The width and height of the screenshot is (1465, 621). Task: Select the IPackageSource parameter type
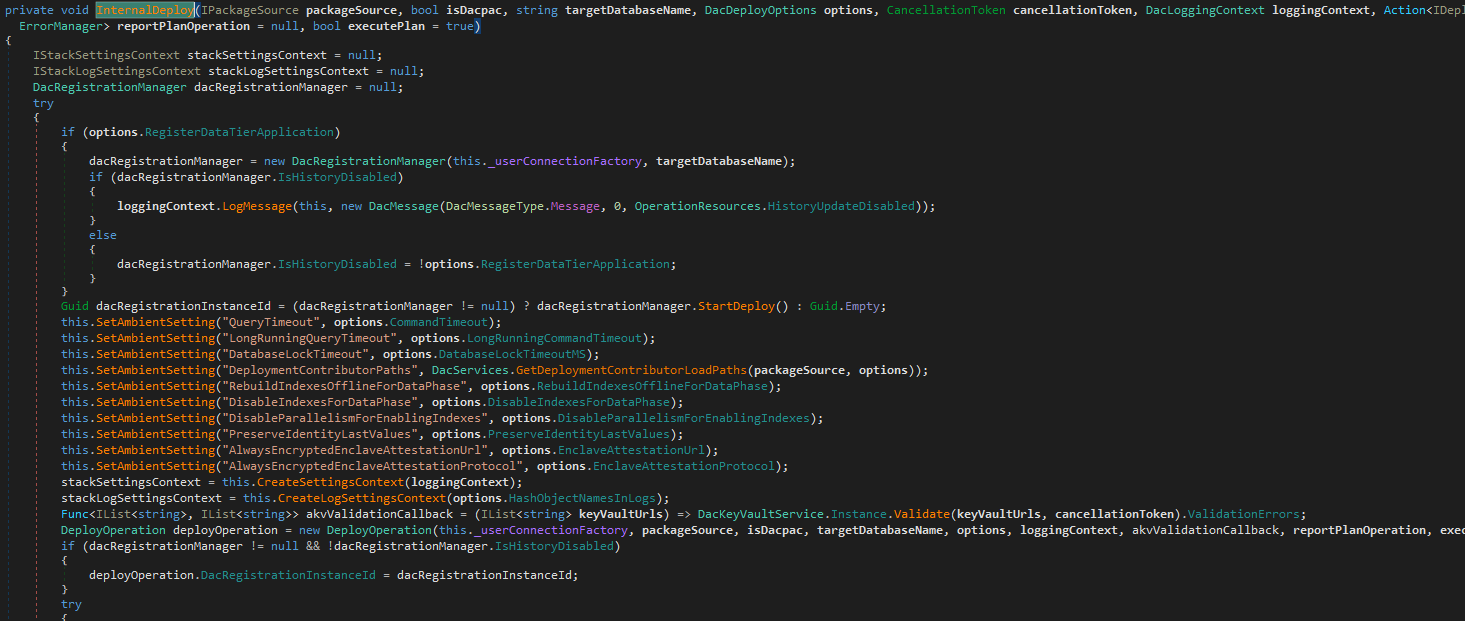pos(250,10)
